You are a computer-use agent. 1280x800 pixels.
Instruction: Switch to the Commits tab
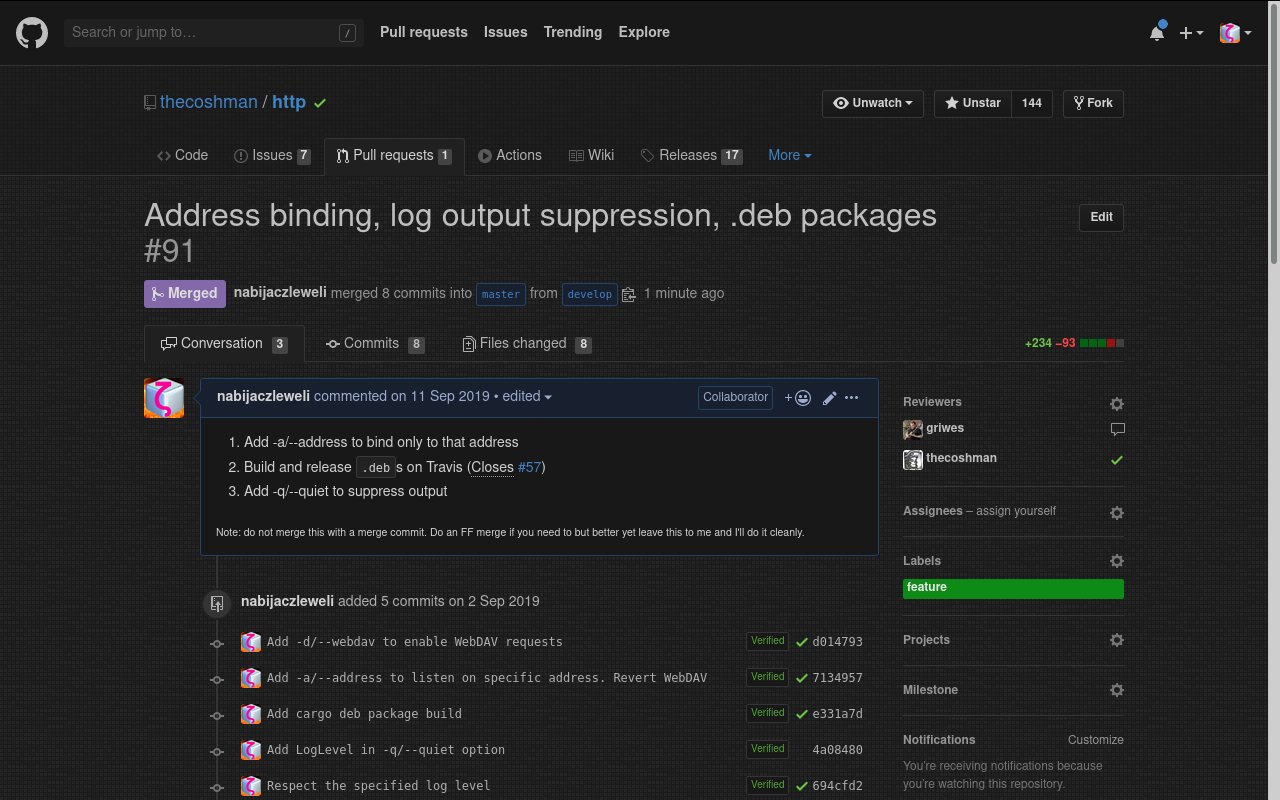coord(373,344)
